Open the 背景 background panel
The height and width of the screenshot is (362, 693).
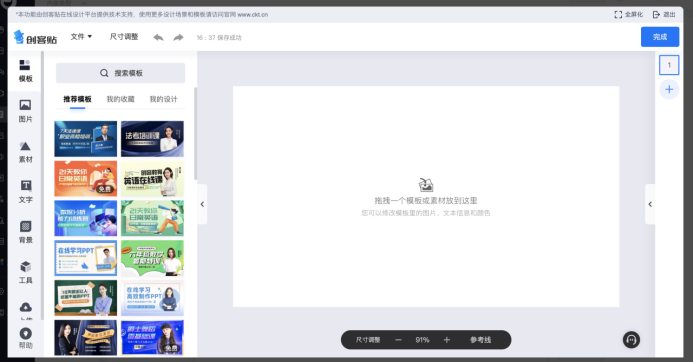[25, 232]
